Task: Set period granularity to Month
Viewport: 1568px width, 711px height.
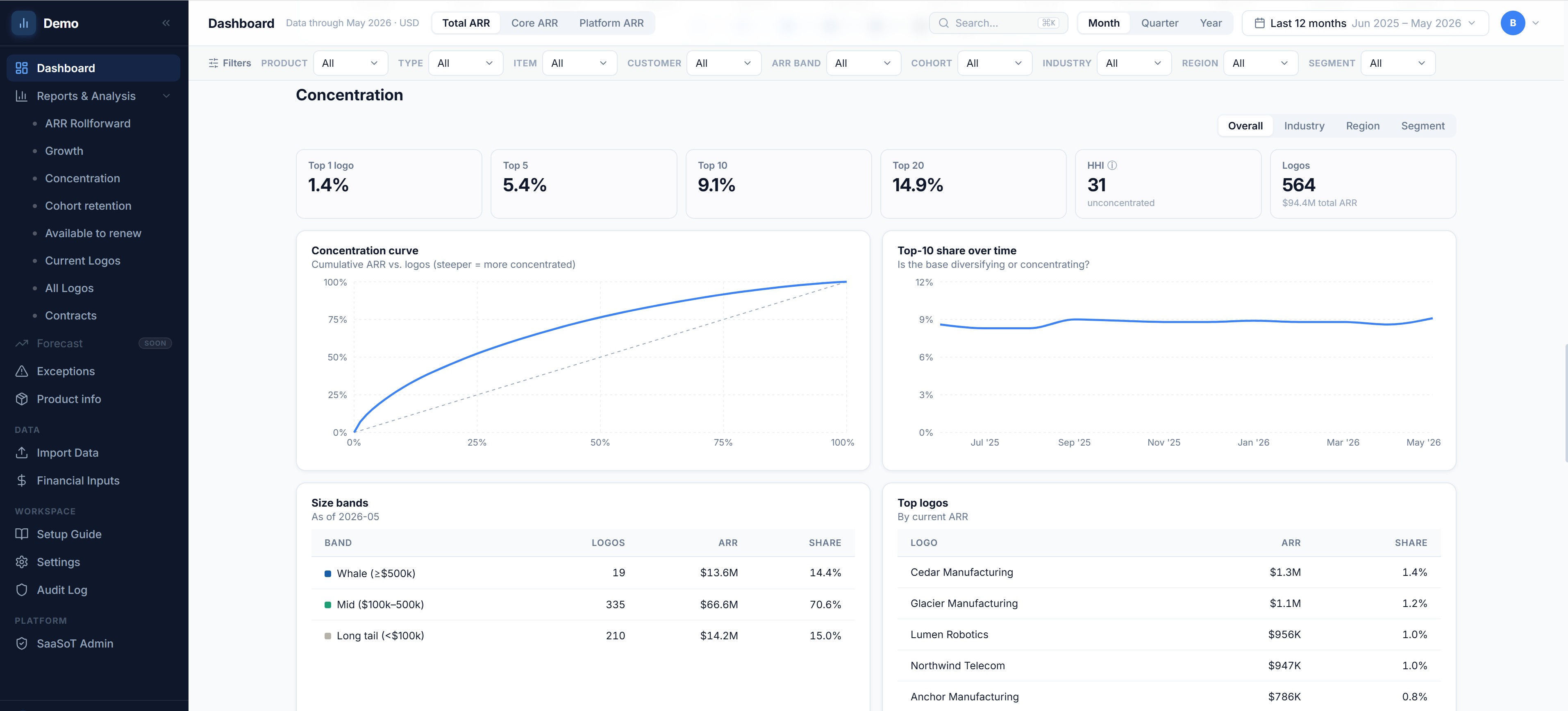Action: click(1104, 23)
